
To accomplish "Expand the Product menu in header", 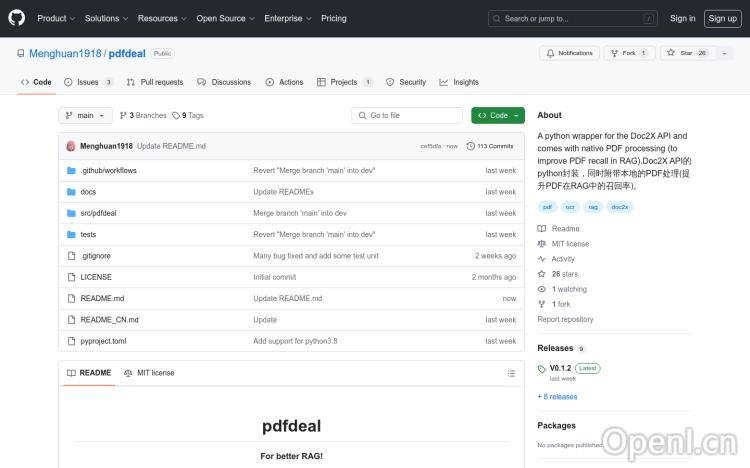I will click(x=55, y=18).
